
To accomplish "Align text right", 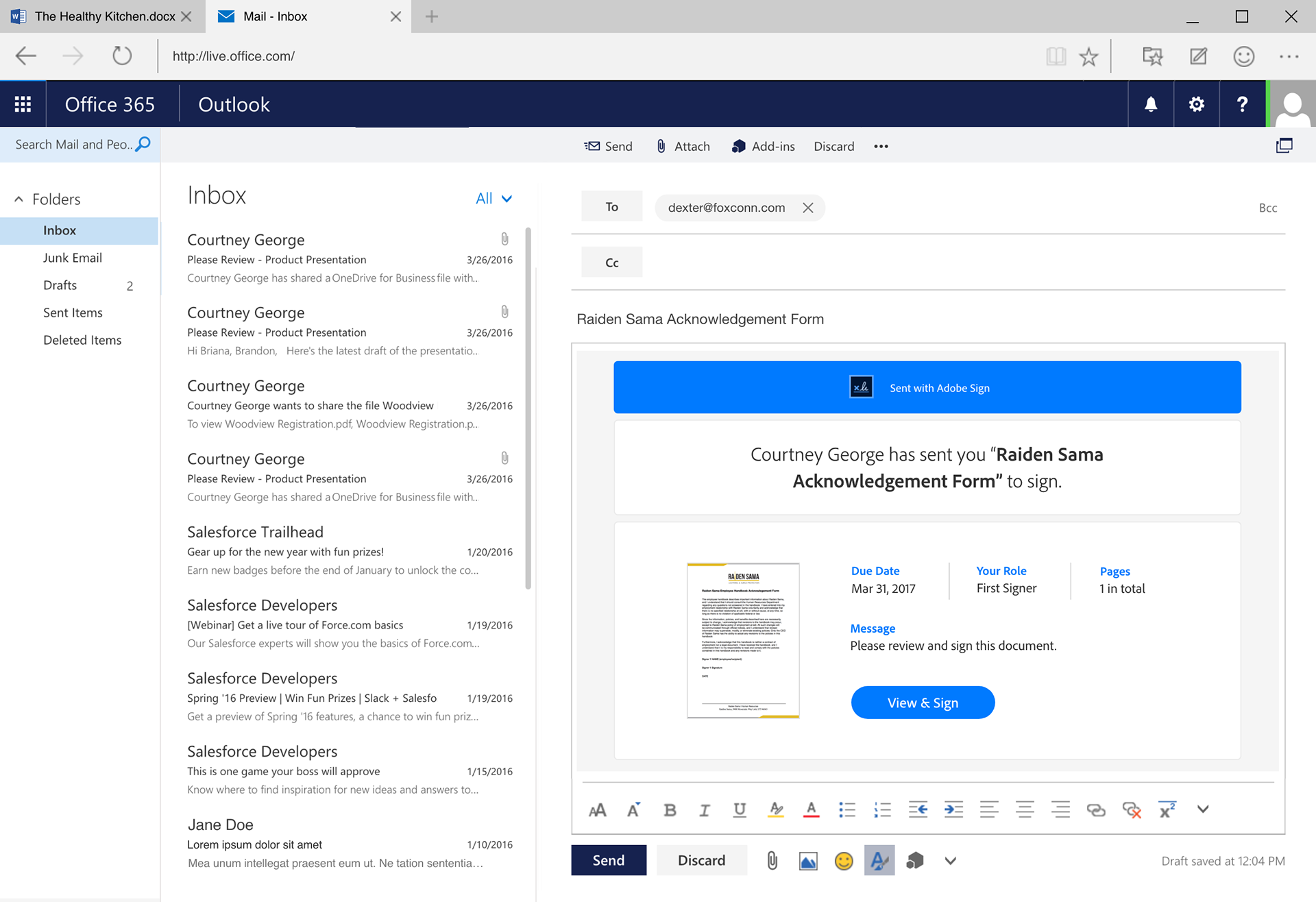I will tap(1060, 810).
